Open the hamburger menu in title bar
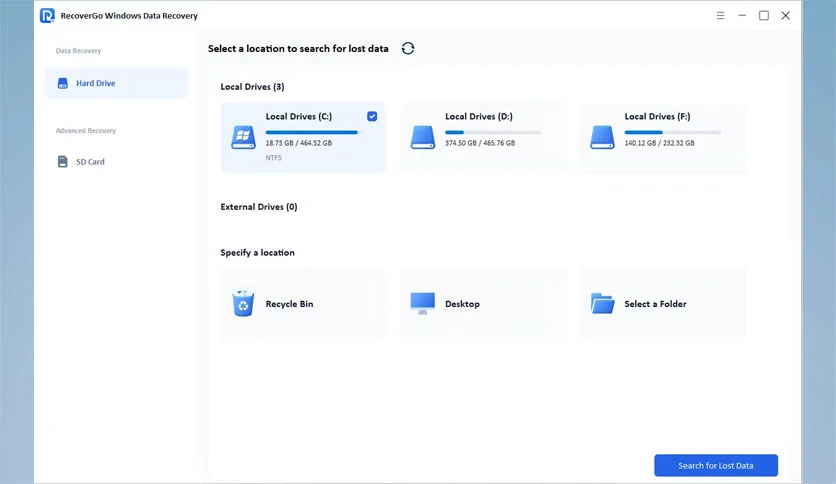The image size is (836, 484). 720,15
